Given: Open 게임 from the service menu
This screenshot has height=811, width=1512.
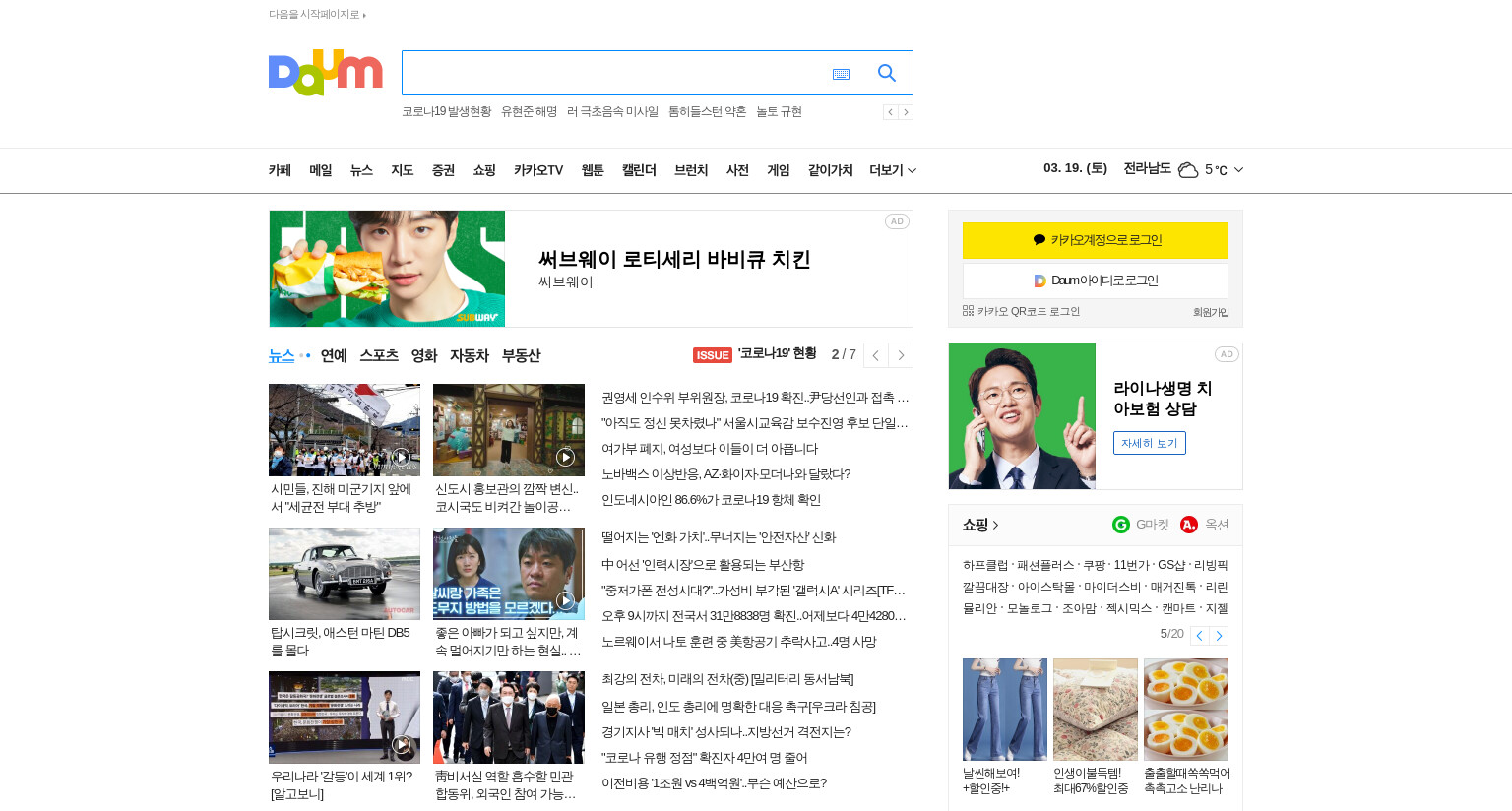Looking at the screenshot, I should 779,170.
